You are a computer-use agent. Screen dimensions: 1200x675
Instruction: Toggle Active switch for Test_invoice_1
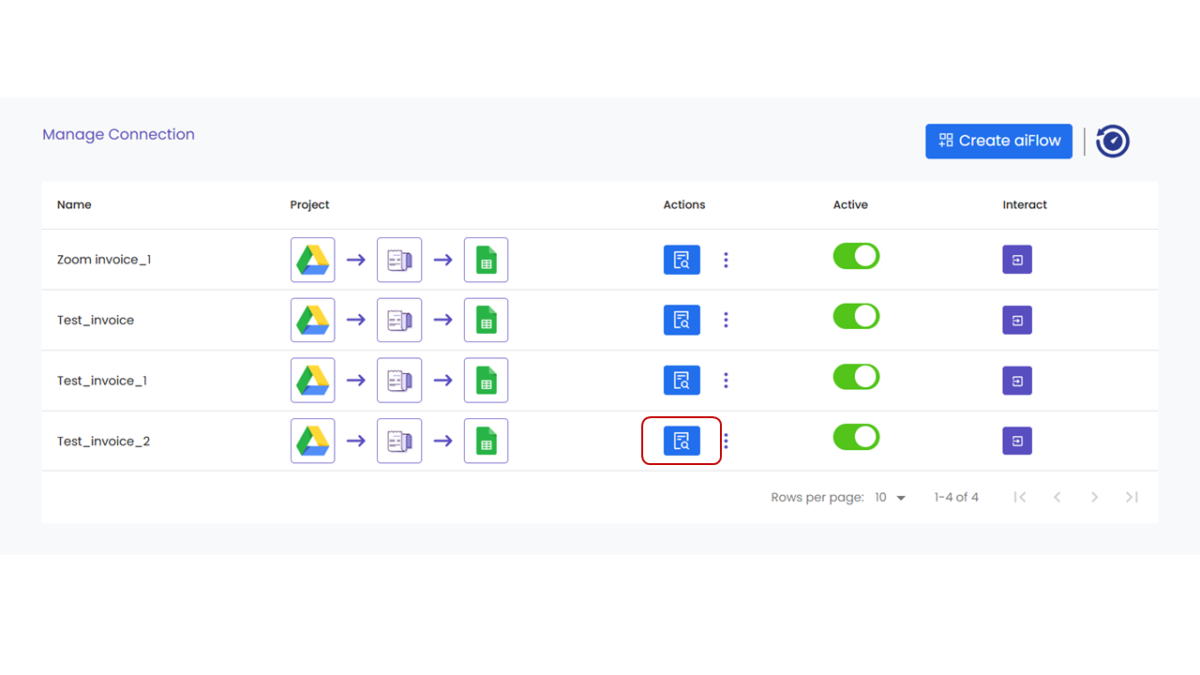click(x=856, y=377)
